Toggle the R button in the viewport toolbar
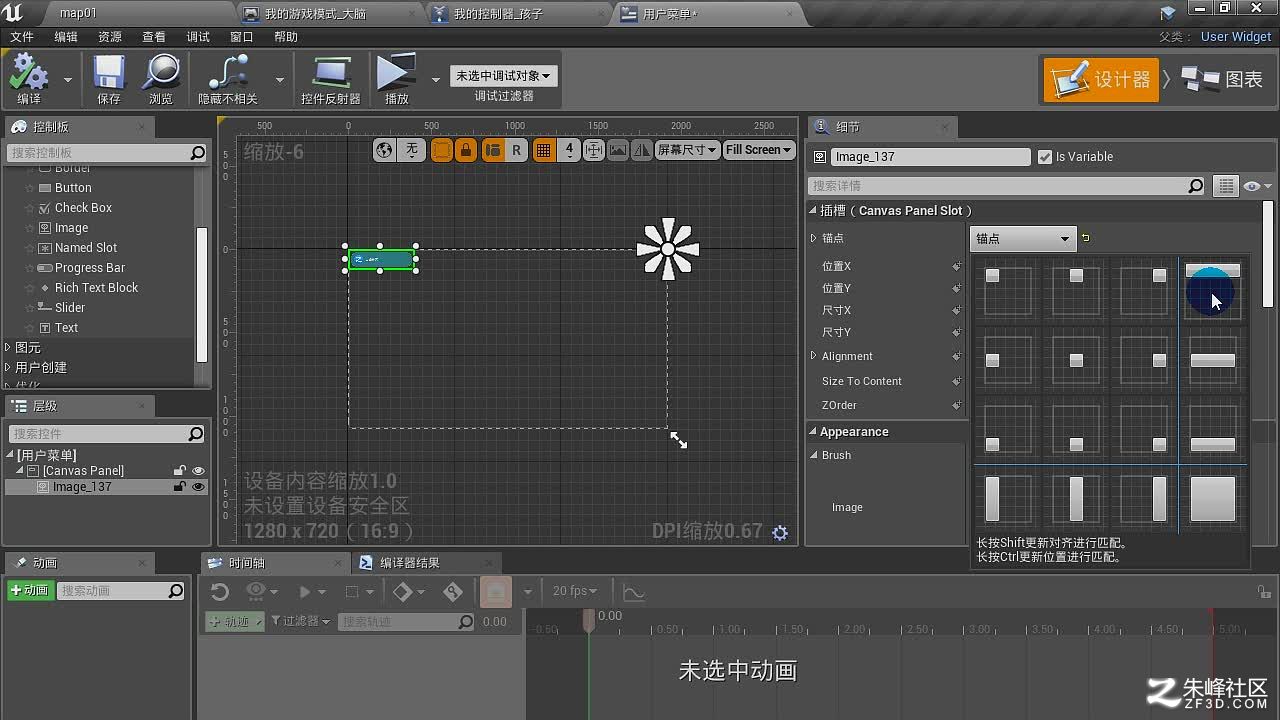The image size is (1280, 720). tap(516, 150)
